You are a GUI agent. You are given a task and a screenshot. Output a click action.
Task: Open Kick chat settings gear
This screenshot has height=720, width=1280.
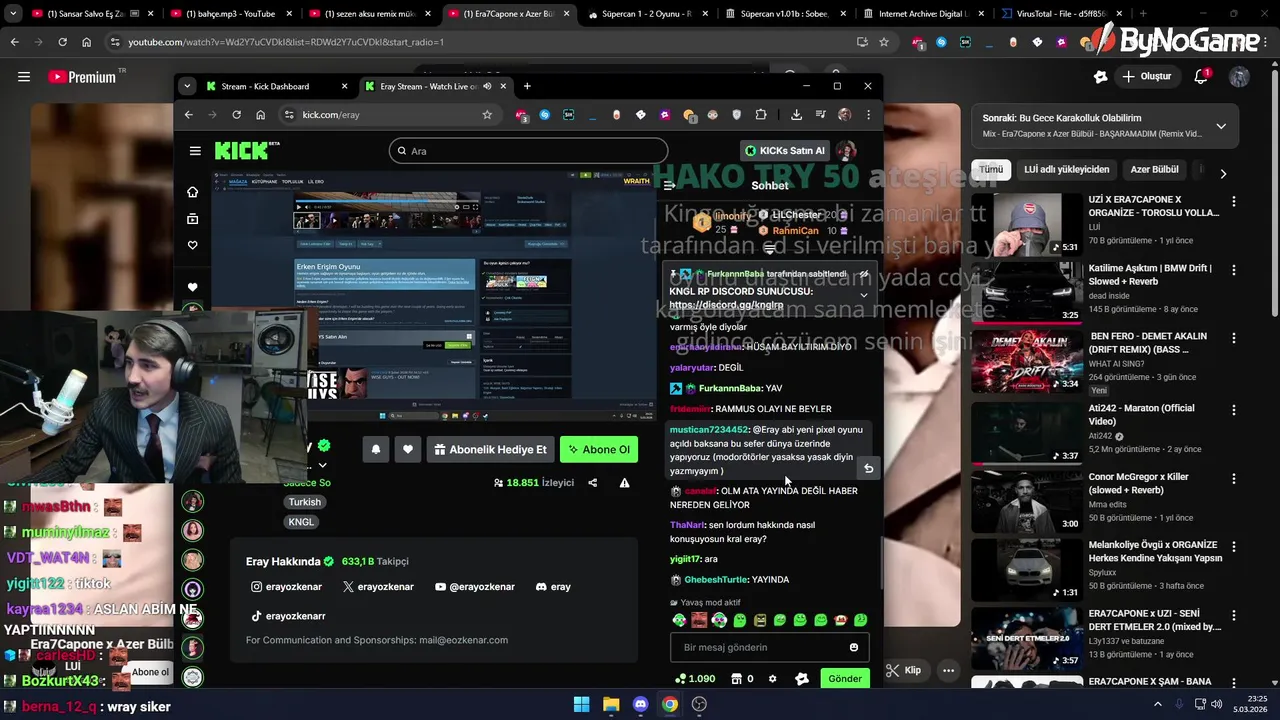(x=772, y=679)
